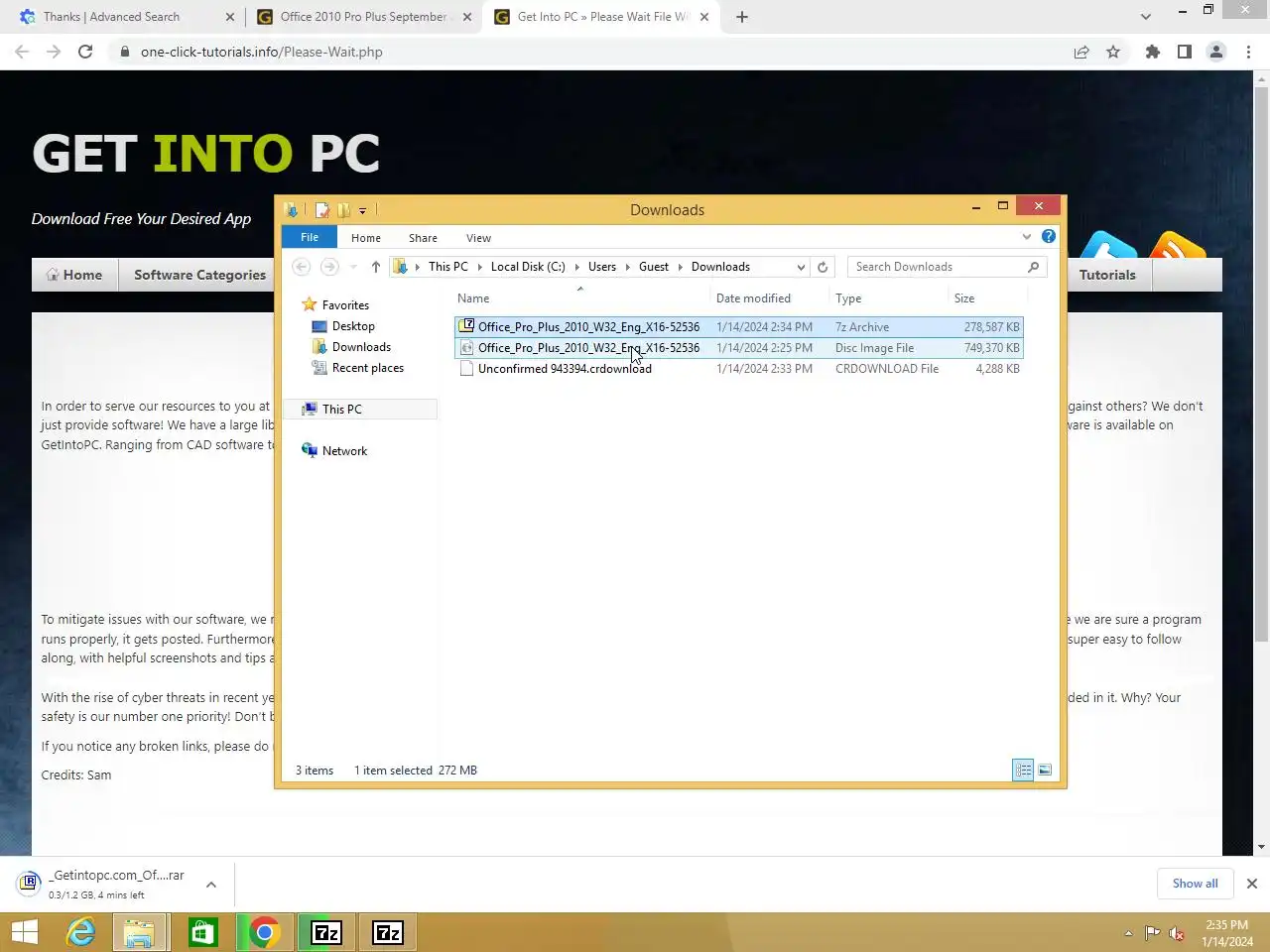
Task: Open Internet Explorer from the taskbar
Action: point(80,932)
